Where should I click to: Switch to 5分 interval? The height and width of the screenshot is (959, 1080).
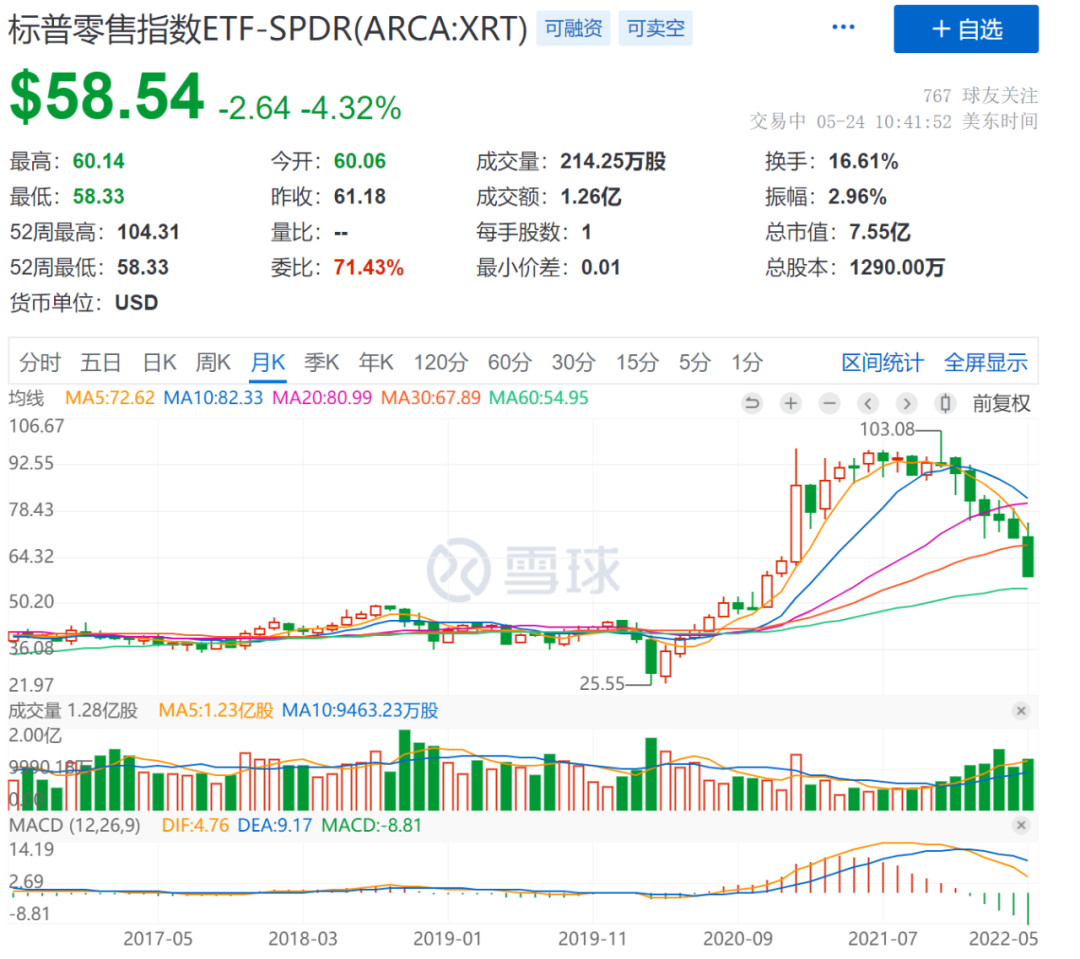pos(694,362)
